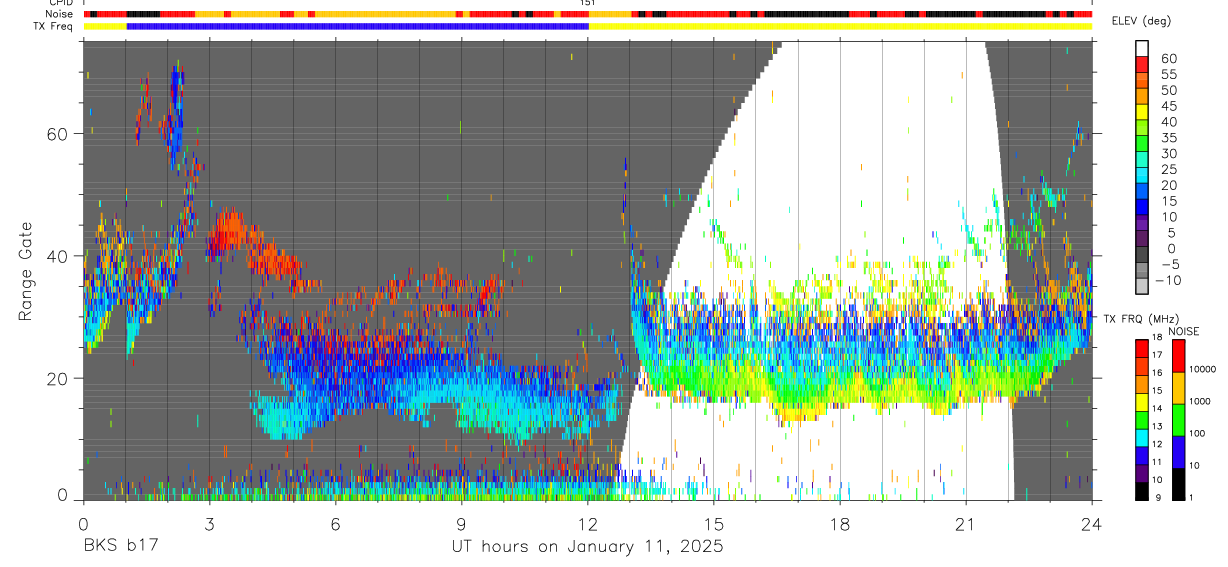This screenshot has width=1228, height=567.
Task: Click the x-axis tick label '6'
Action: click(x=335, y=523)
